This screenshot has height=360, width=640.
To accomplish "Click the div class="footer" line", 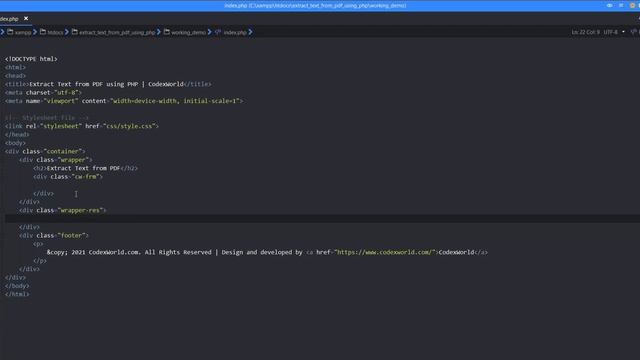I will click(x=54, y=236).
